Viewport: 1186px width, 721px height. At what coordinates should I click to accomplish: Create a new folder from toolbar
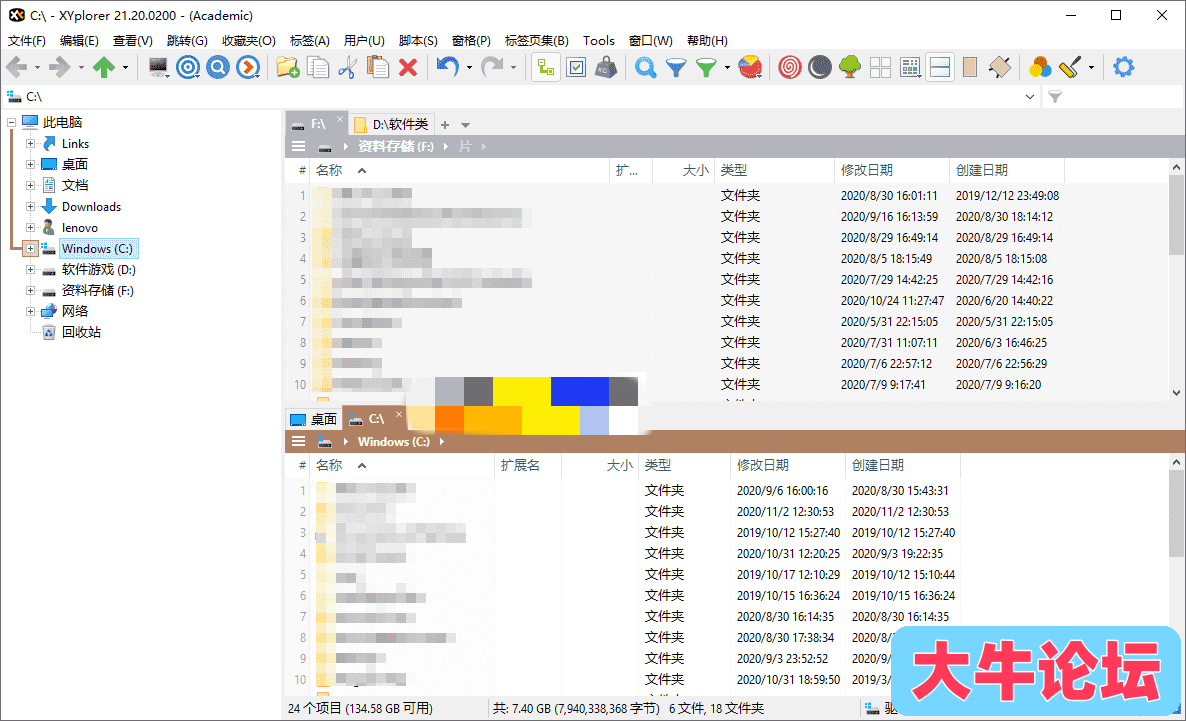coord(287,67)
